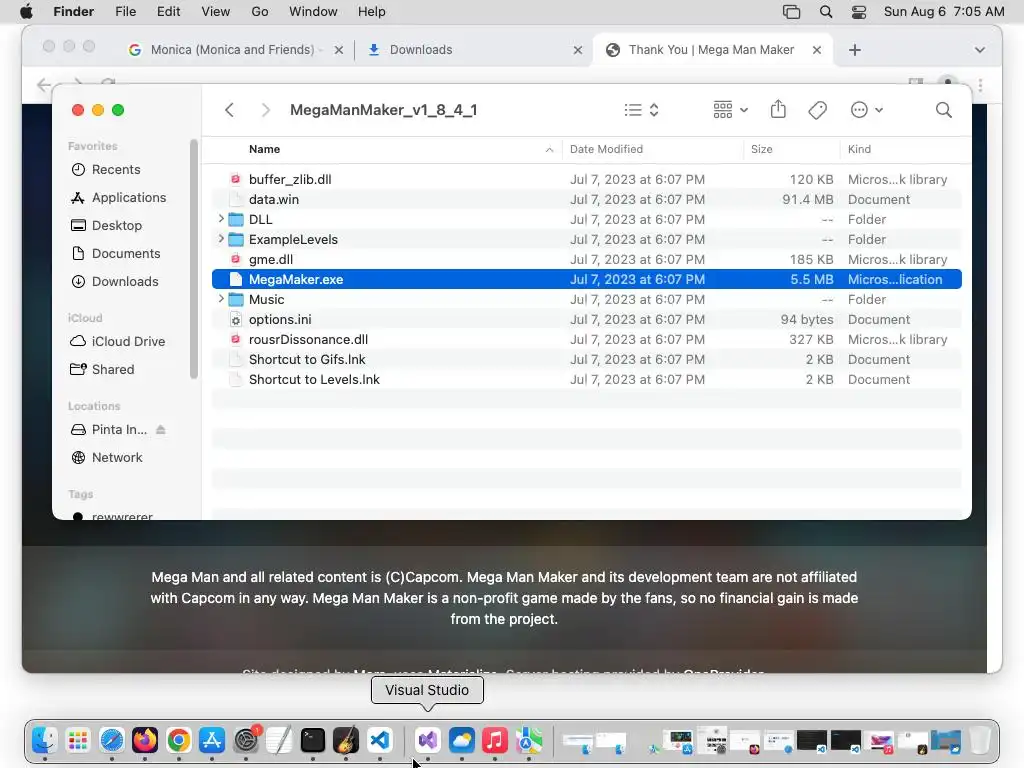Click the Music folder icon
Viewport: 1024px width, 768px height.
pos(236,299)
